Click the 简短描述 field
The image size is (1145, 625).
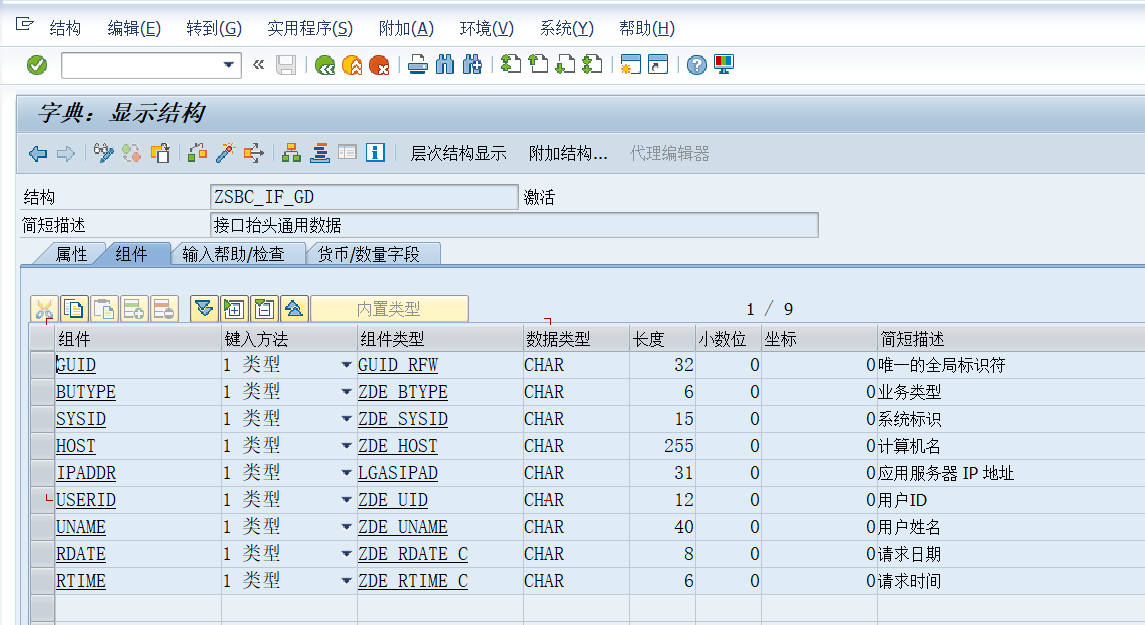(x=514, y=225)
